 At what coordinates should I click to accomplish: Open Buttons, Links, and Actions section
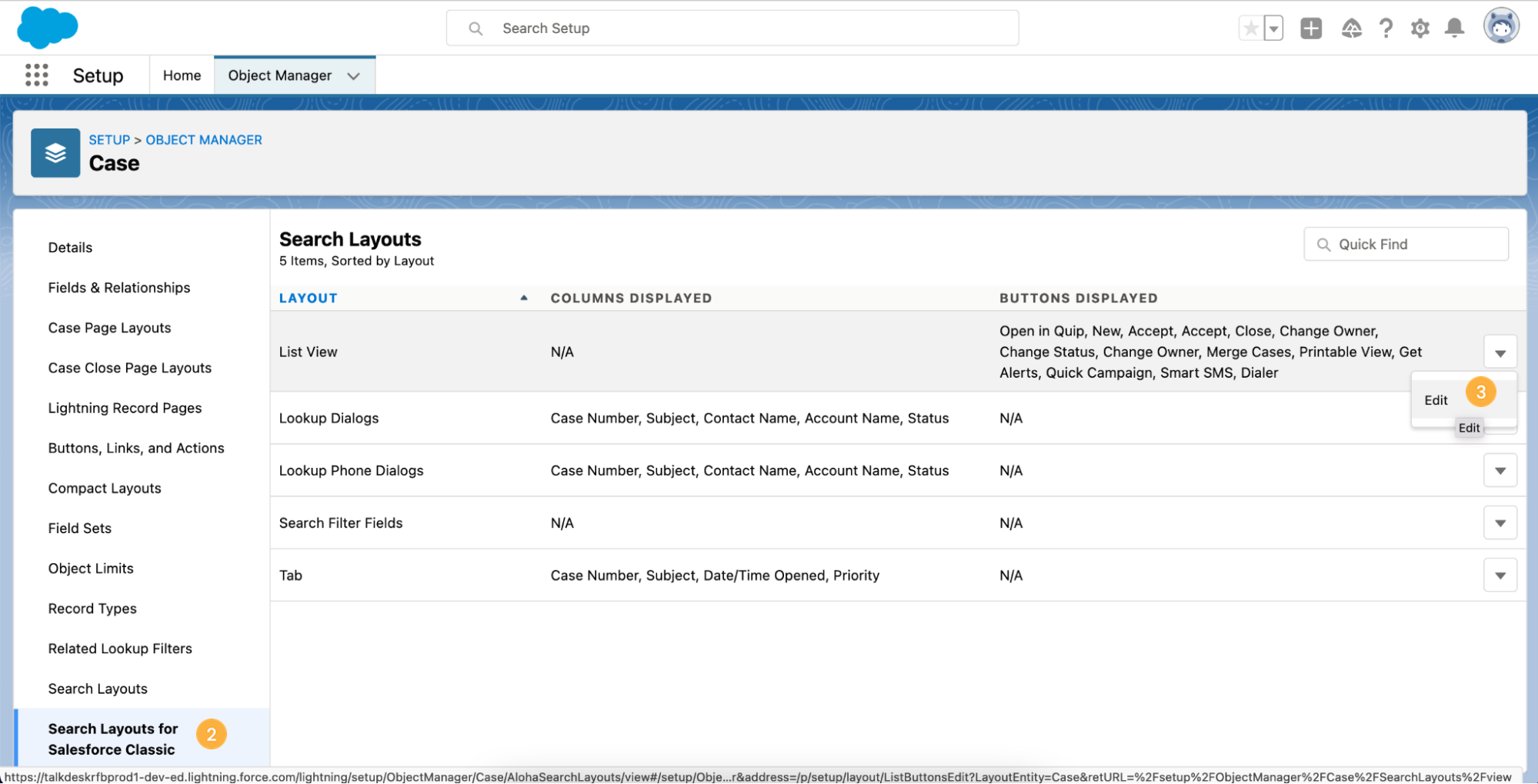[x=136, y=448]
